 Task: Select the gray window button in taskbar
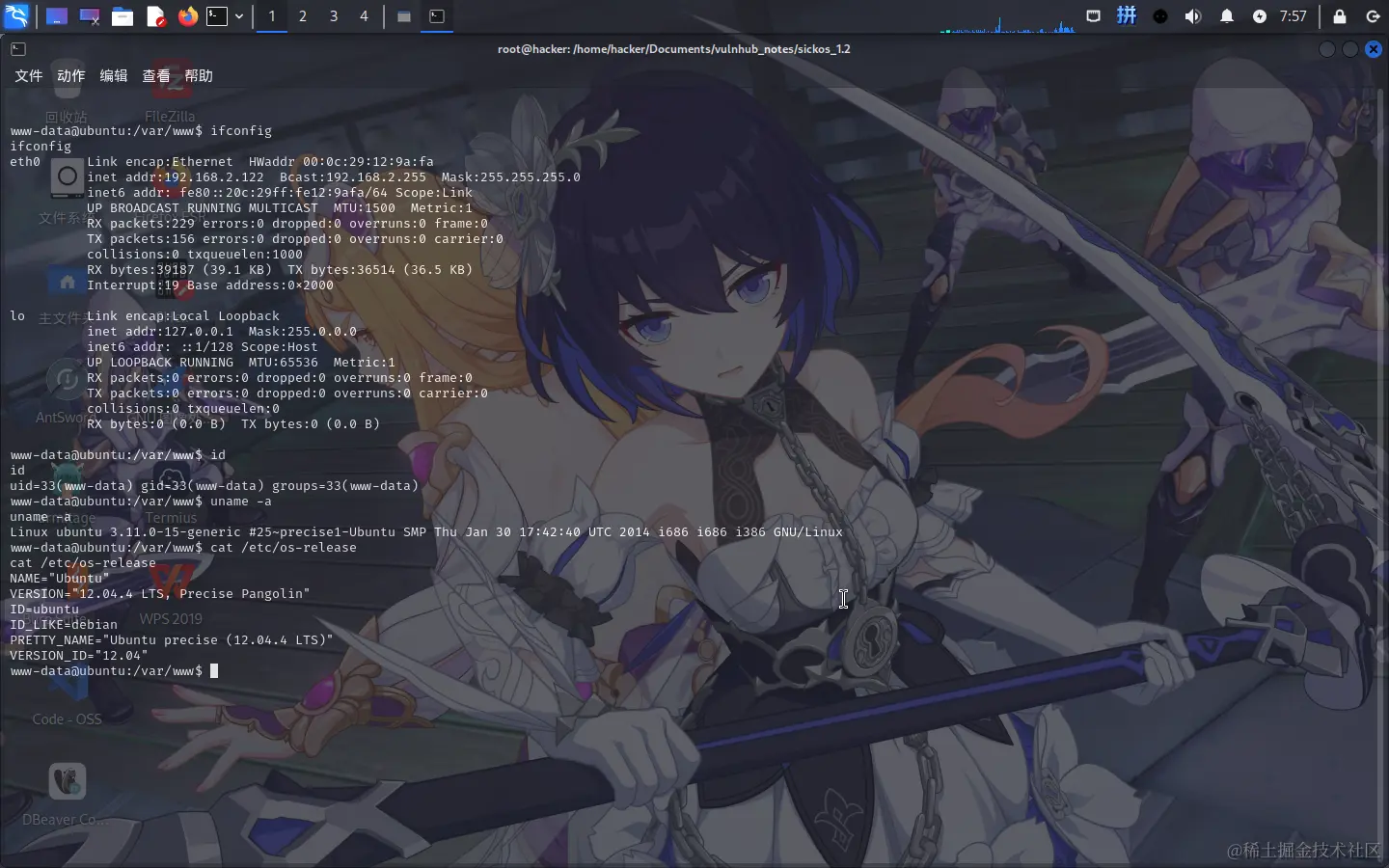point(404,16)
